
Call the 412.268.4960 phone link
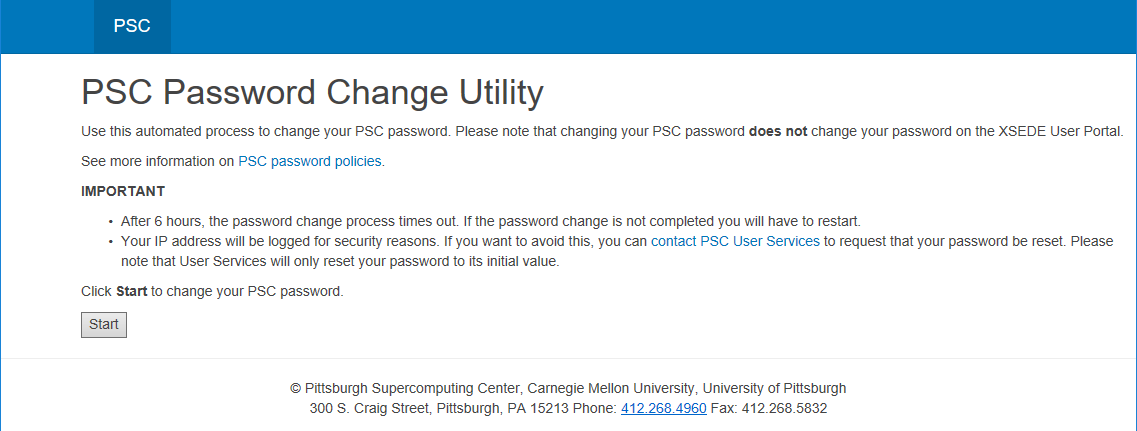click(663, 408)
